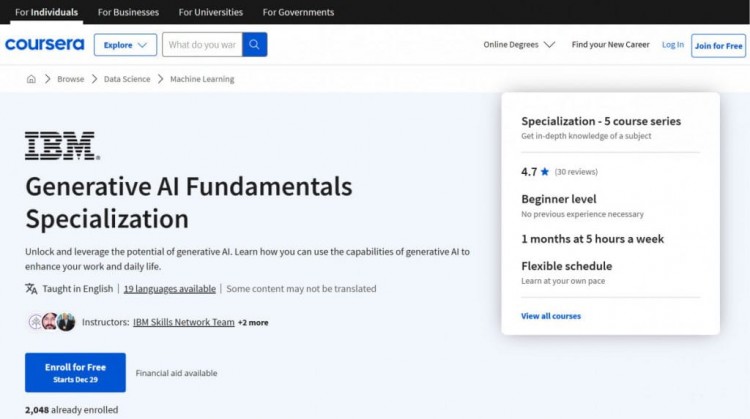750x419 pixels.
Task: Click the Join for Free button
Action: click(718, 45)
